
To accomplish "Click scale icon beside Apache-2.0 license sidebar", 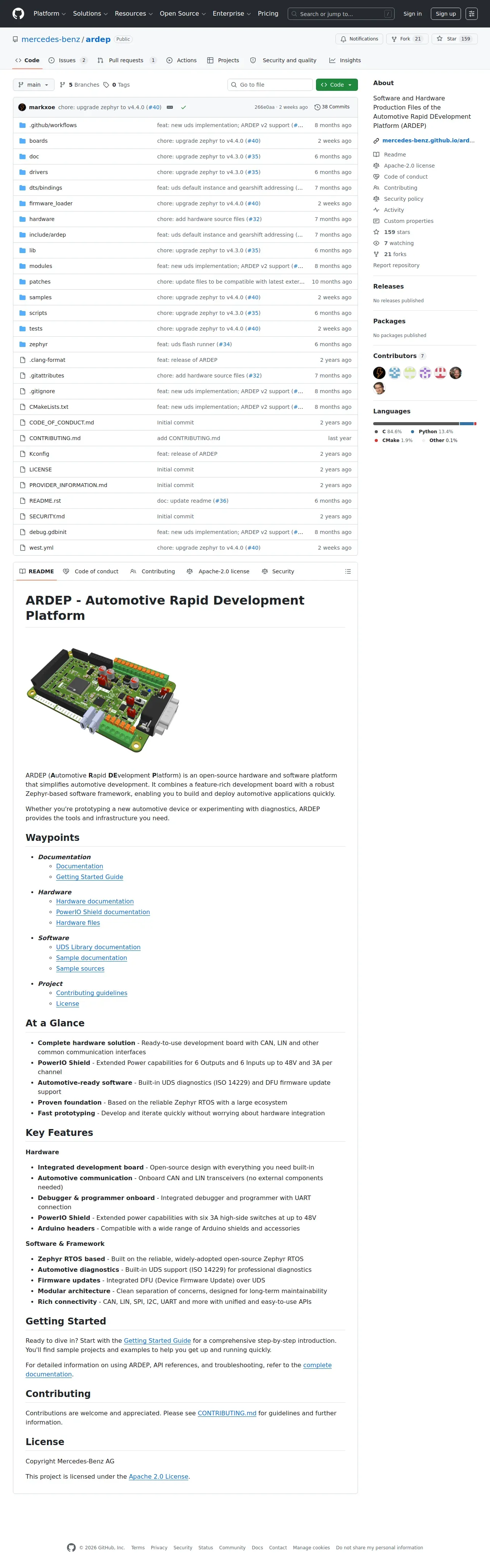I will click(376, 166).
